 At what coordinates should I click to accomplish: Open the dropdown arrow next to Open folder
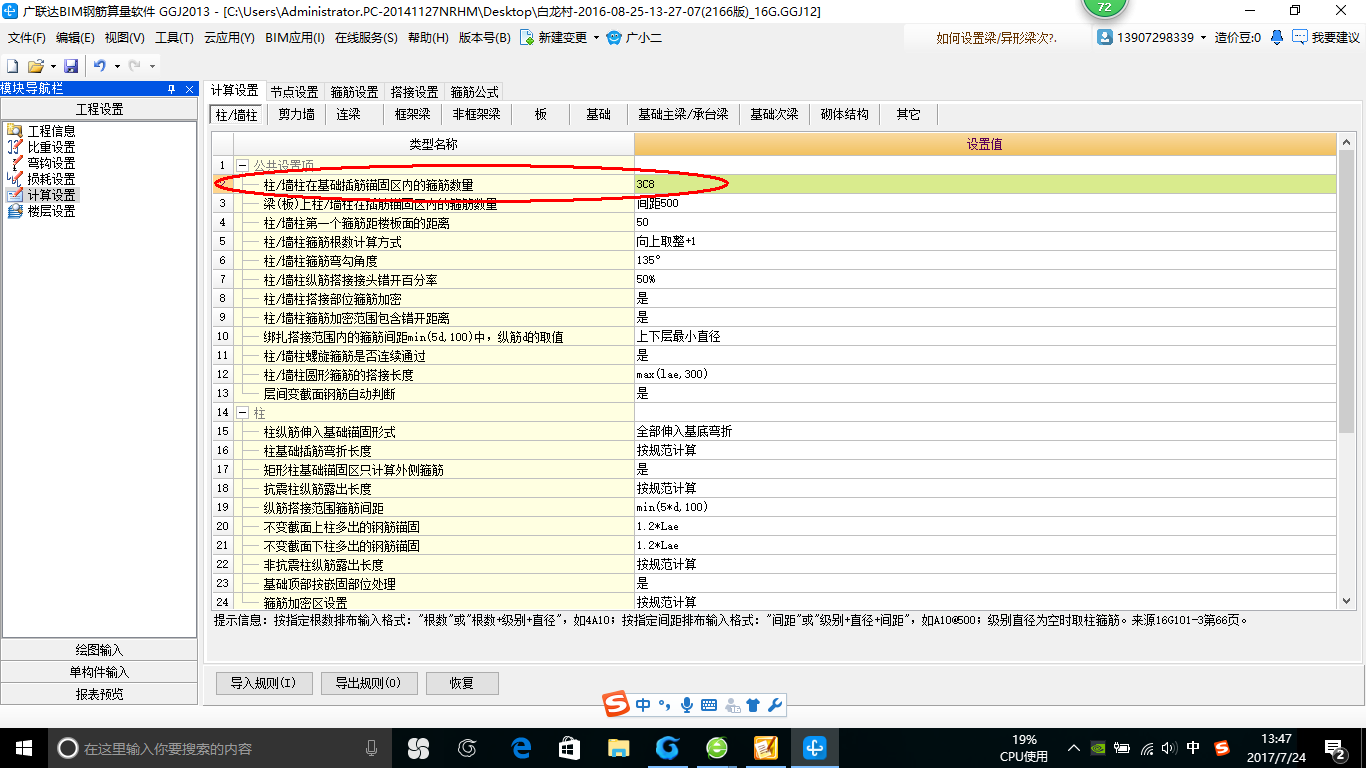pos(52,66)
